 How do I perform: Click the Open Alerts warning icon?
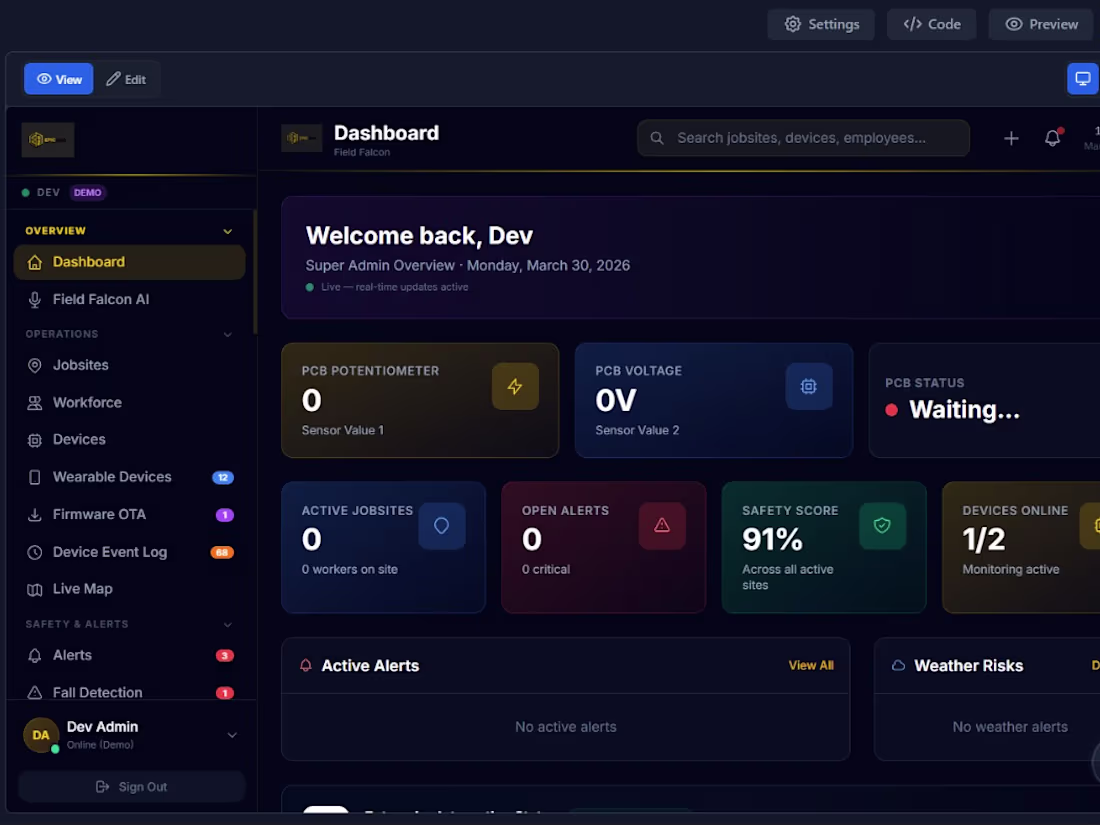pyautogui.click(x=662, y=525)
